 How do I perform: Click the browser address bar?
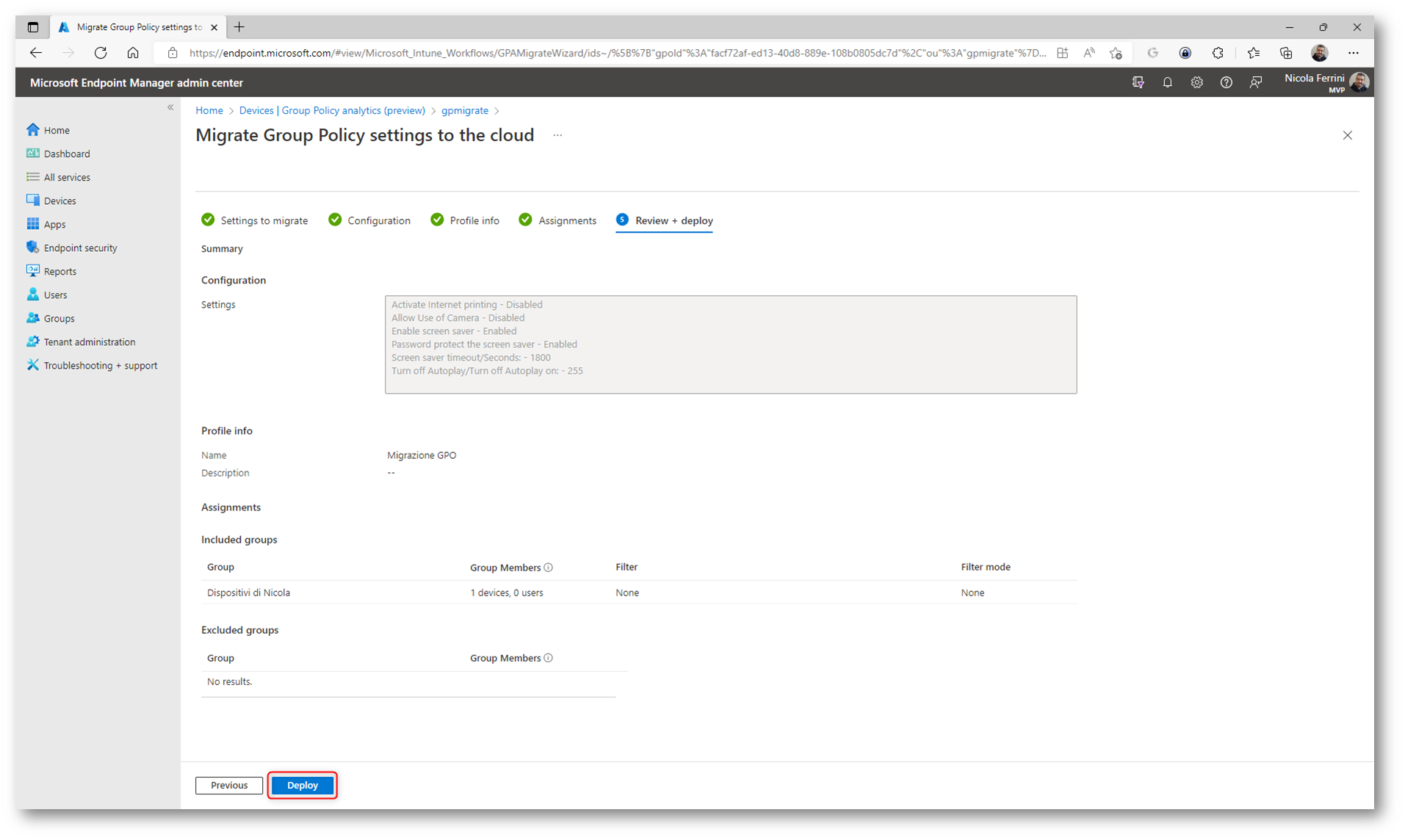point(617,53)
